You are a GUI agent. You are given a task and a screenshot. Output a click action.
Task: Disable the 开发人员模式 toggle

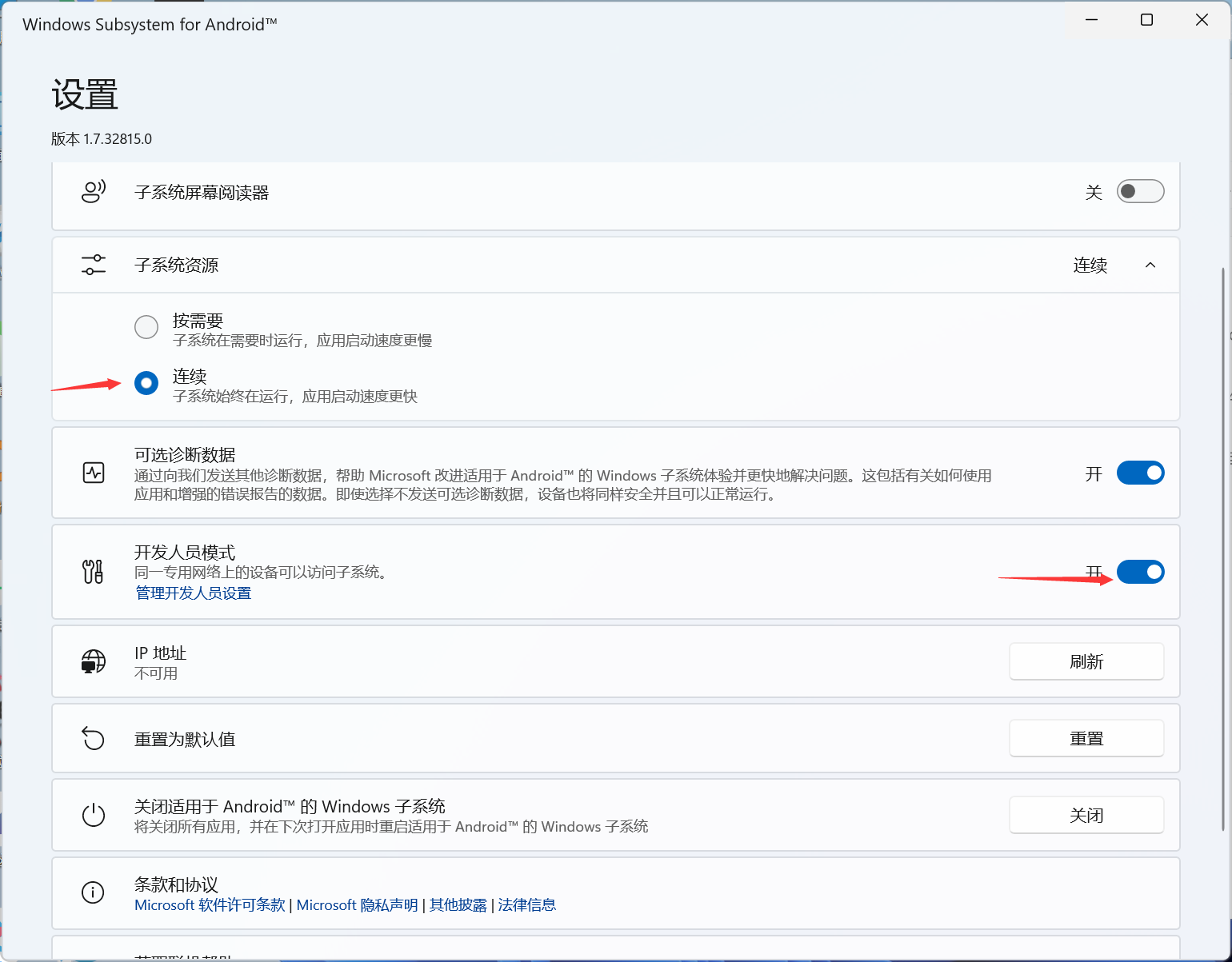pyautogui.click(x=1140, y=572)
